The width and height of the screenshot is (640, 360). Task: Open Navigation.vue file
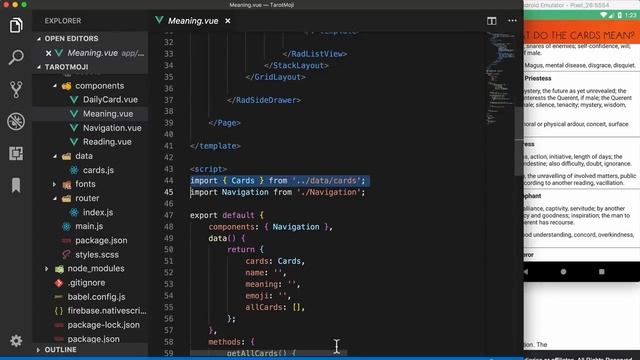[112, 128]
